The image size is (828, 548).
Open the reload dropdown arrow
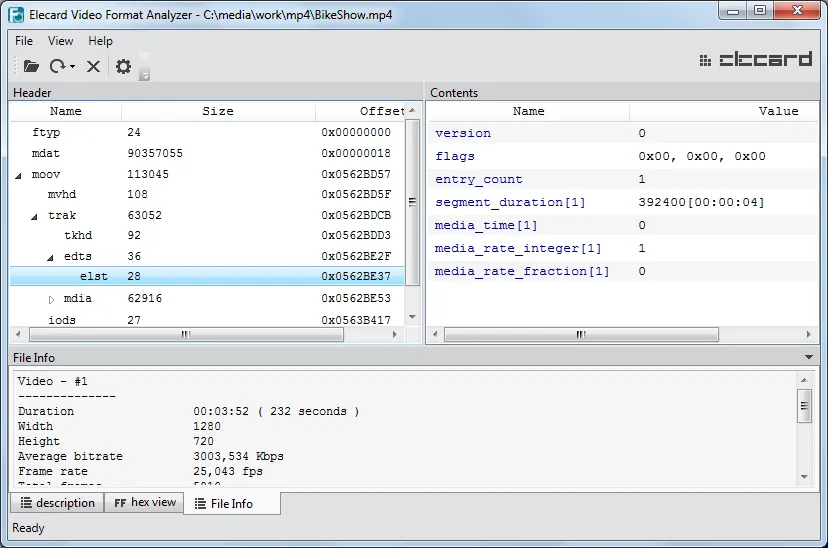(x=73, y=67)
